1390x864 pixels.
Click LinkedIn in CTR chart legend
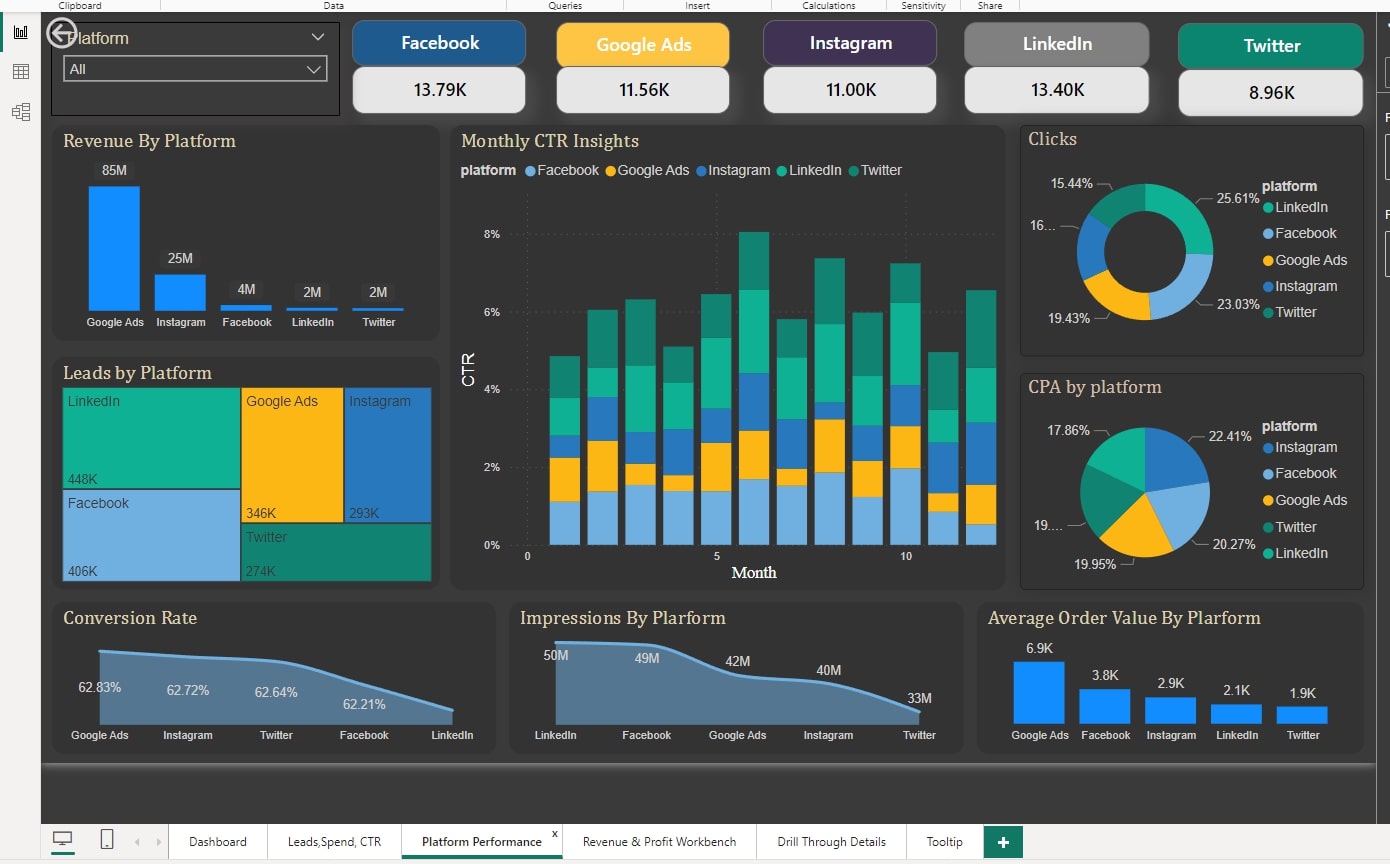[808, 170]
